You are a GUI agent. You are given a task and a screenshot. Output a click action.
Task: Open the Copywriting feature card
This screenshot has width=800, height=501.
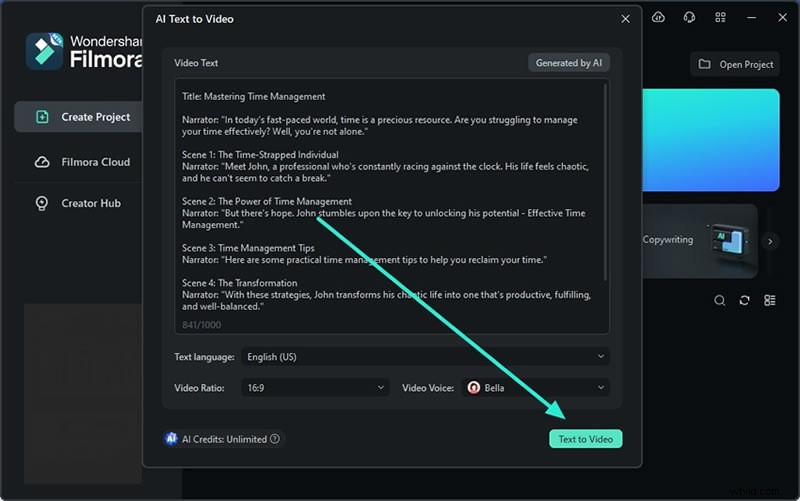699,241
